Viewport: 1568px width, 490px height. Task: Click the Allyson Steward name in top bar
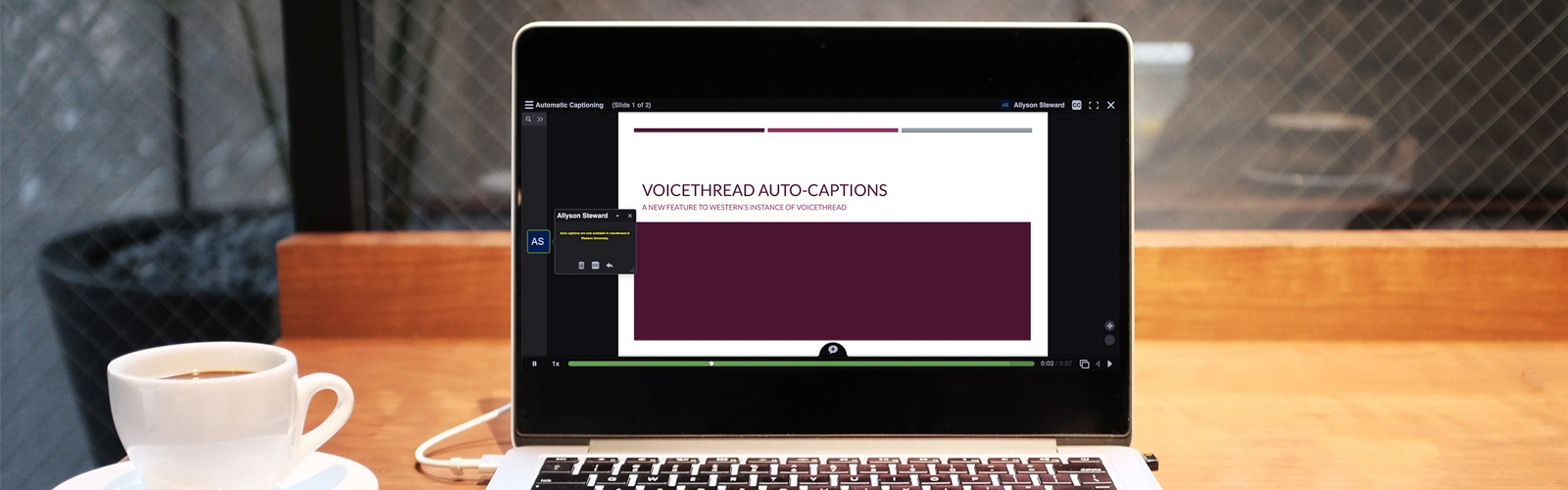pos(1039,105)
